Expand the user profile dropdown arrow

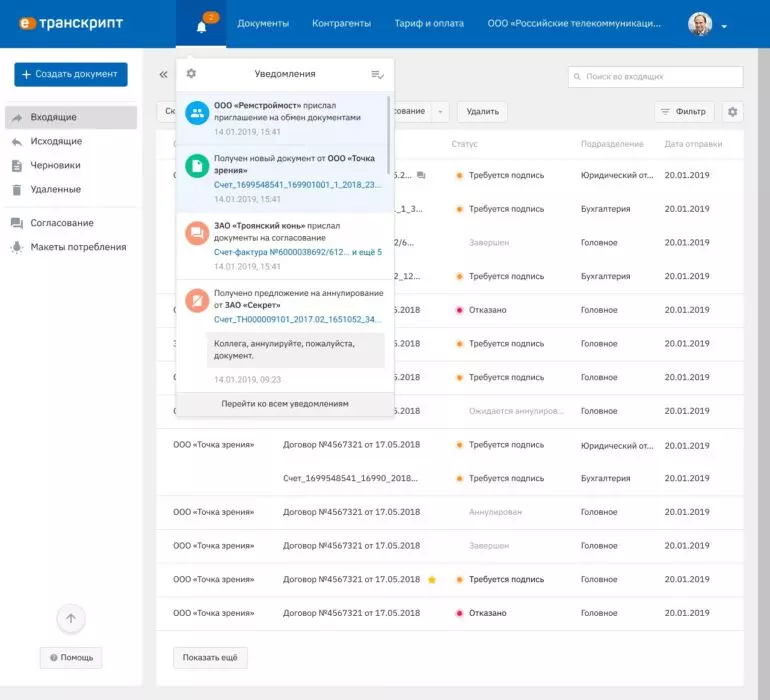tap(724, 27)
